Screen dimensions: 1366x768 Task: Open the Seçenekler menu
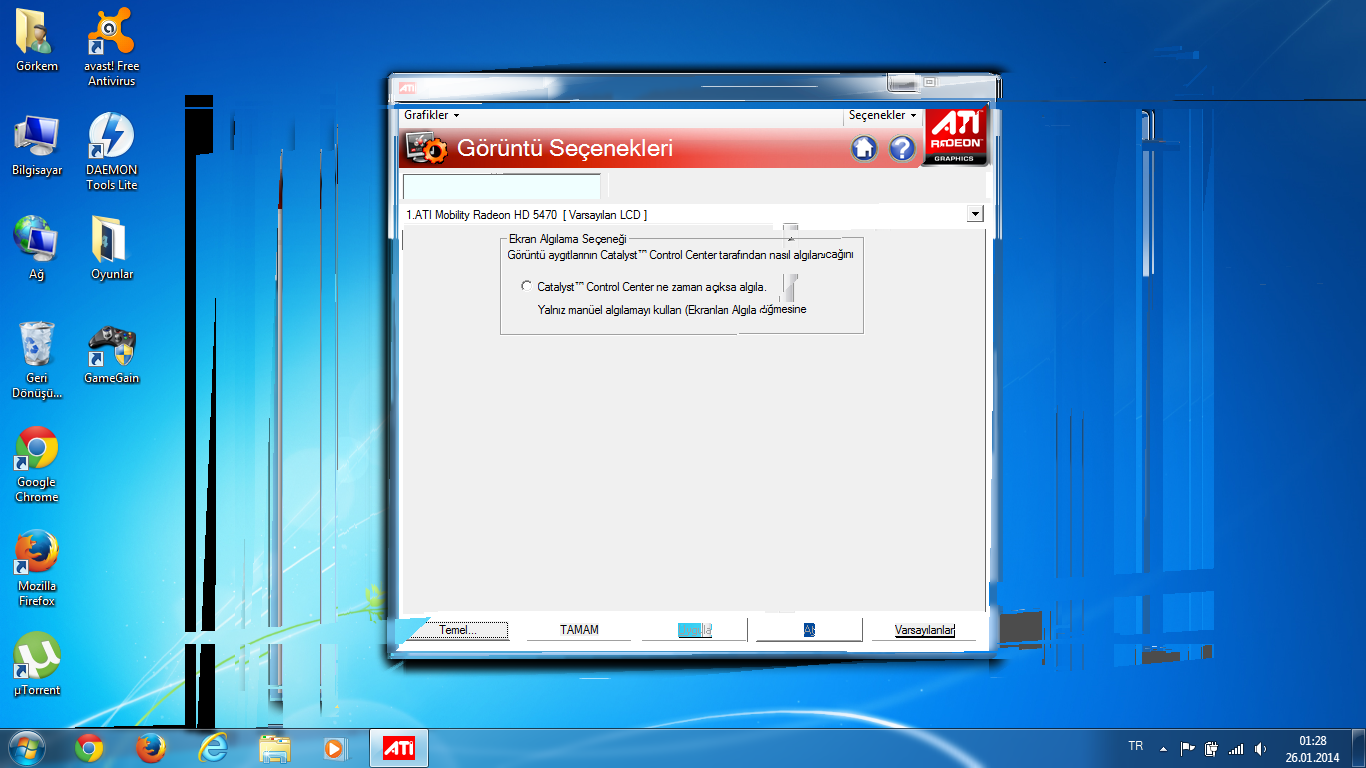click(x=883, y=115)
